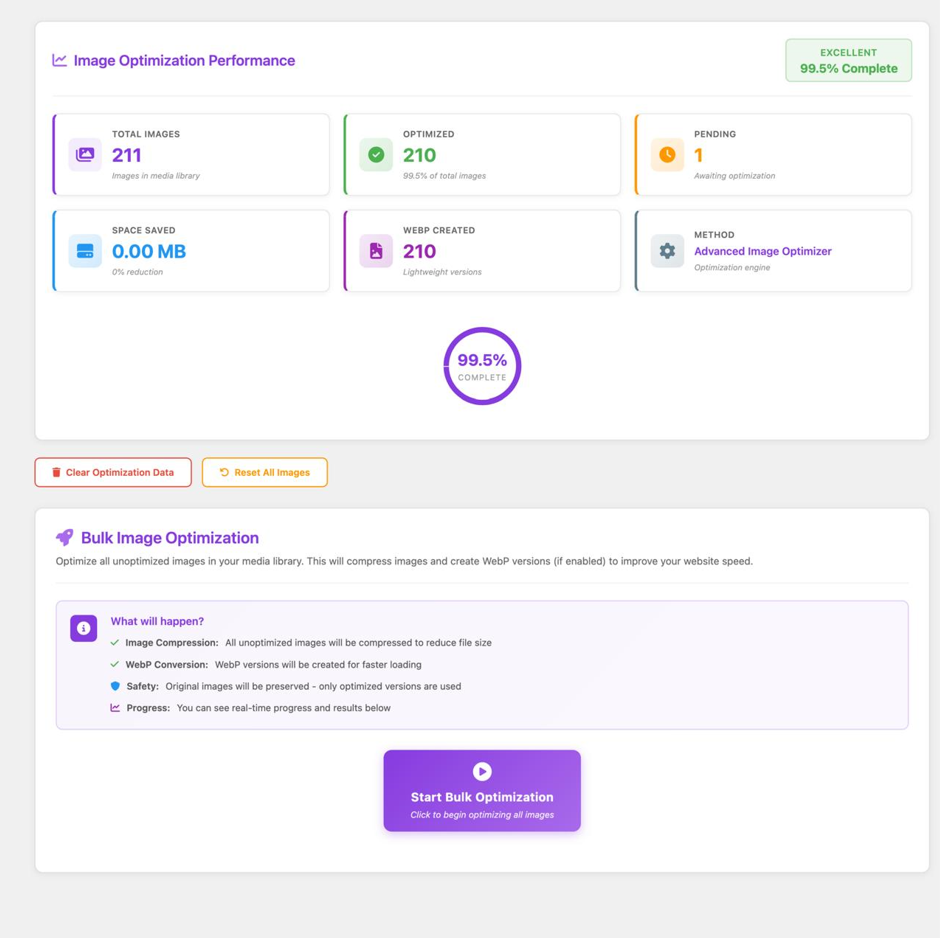This screenshot has height=938, width=940.
Task: Click the chart icon beside Image Optimization Performance
Action: pos(60,61)
